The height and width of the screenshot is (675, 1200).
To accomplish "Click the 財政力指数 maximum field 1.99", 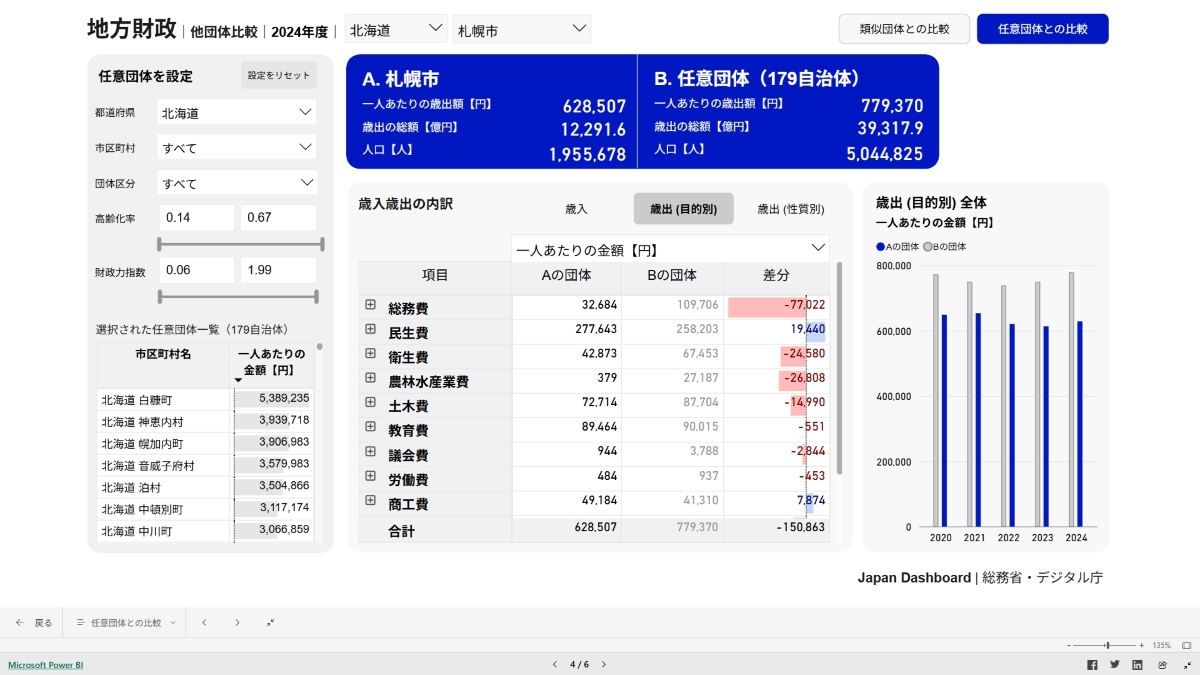I will tap(279, 270).
